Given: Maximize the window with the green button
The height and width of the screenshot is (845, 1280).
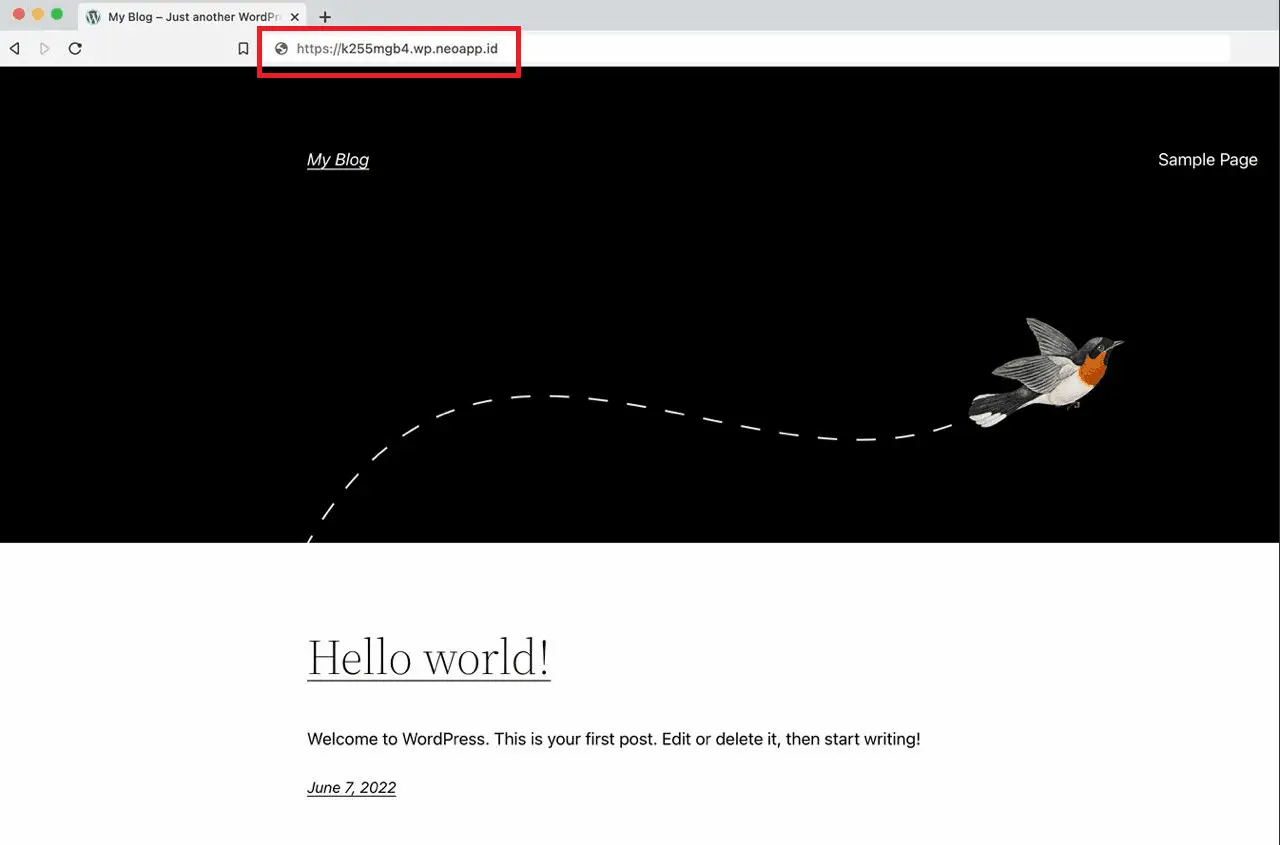Looking at the screenshot, I should tap(57, 15).
